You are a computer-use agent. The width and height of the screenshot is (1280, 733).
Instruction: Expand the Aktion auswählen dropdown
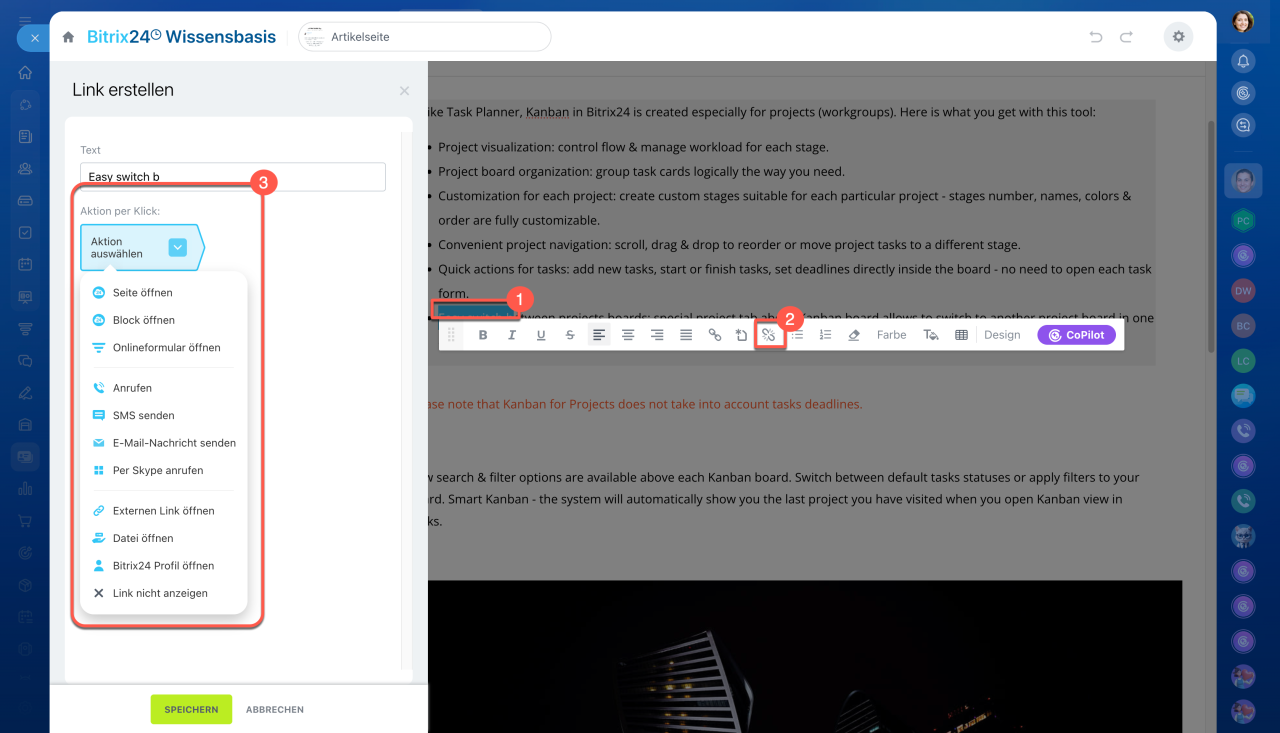177,248
